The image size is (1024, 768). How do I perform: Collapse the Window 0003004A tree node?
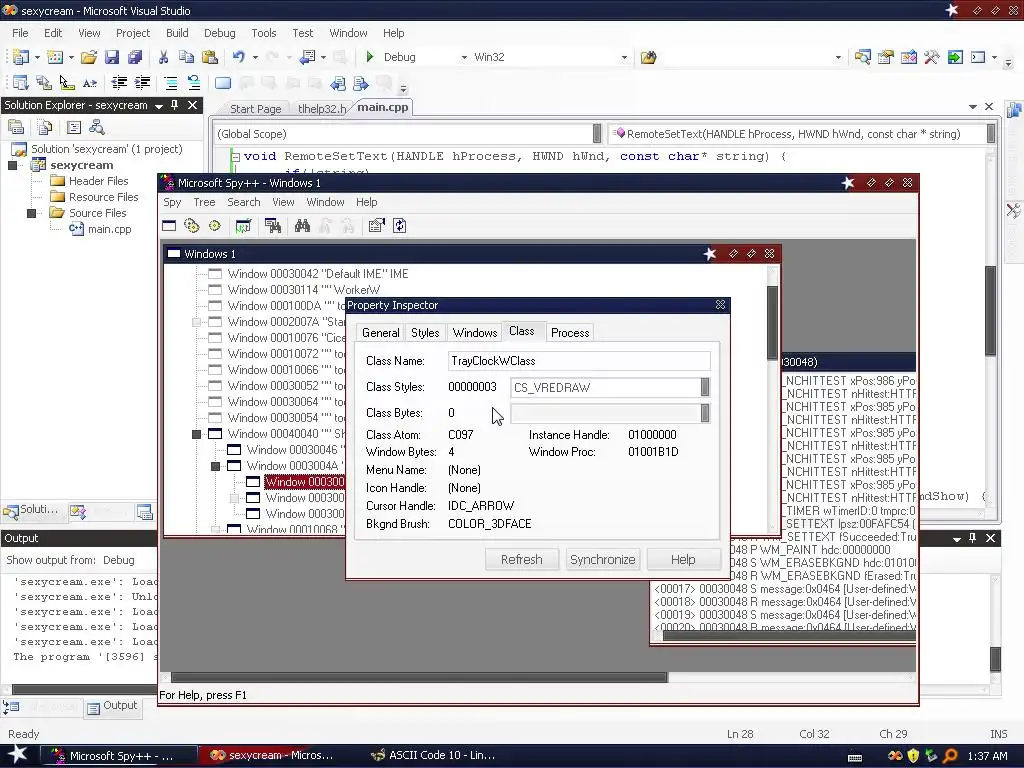click(x=216, y=466)
